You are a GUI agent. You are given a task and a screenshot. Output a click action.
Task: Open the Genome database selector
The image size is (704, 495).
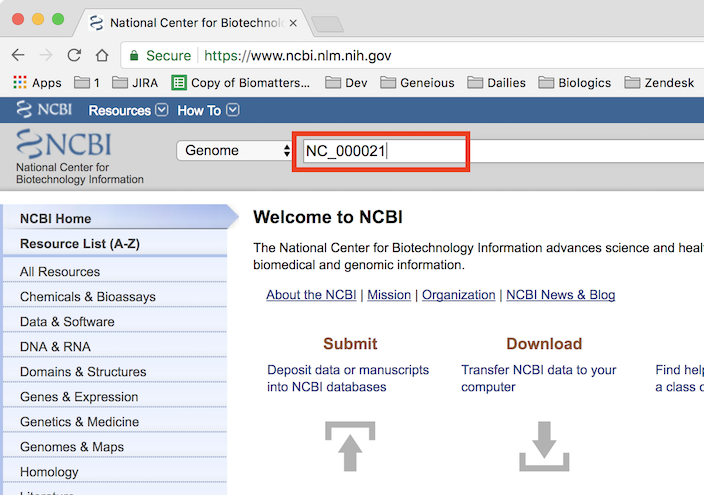click(234, 150)
